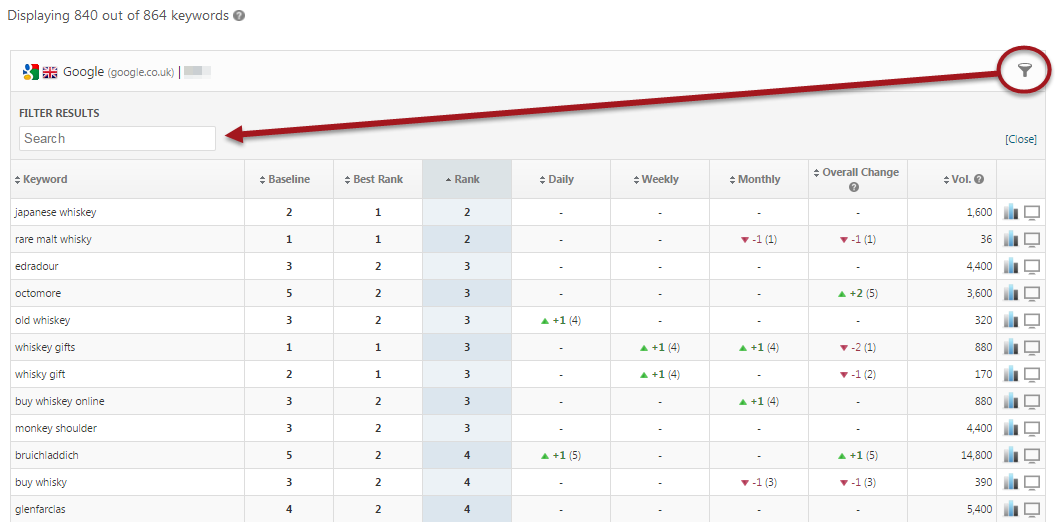1057x522 pixels.
Task: Open monitor icon for japanese whiskey row
Action: (x=1032, y=212)
